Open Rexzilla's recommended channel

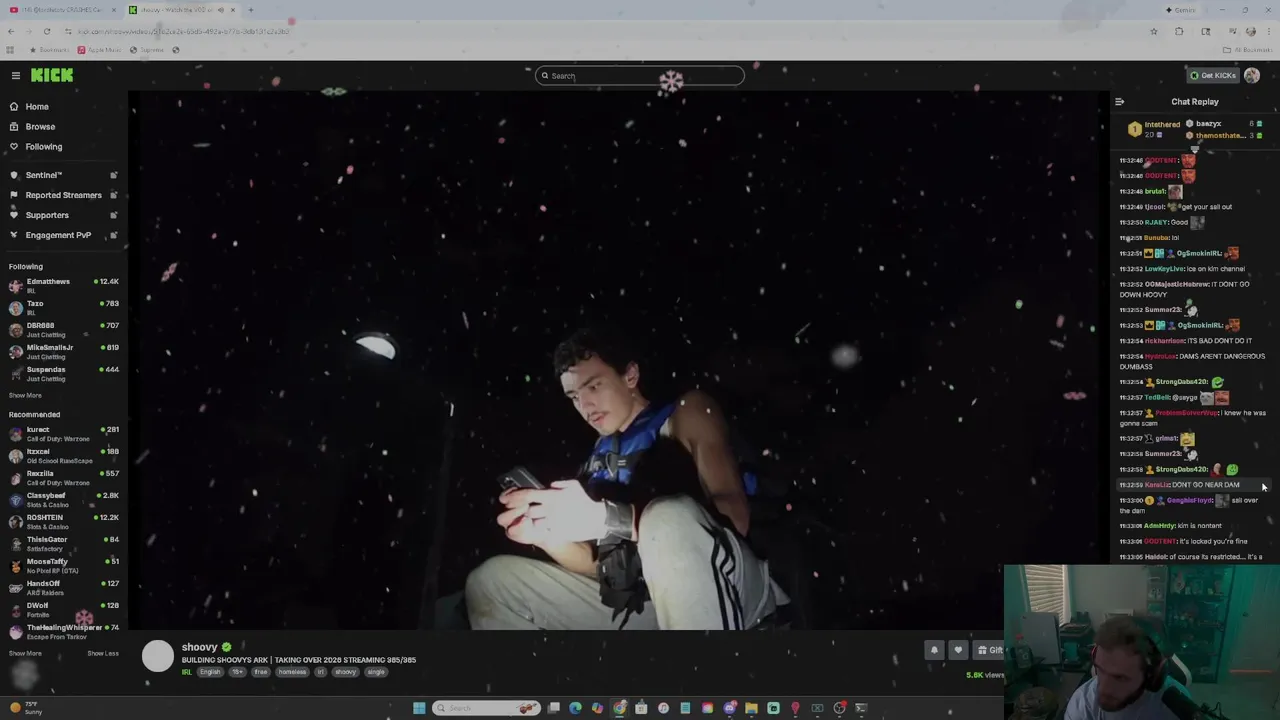64,477
